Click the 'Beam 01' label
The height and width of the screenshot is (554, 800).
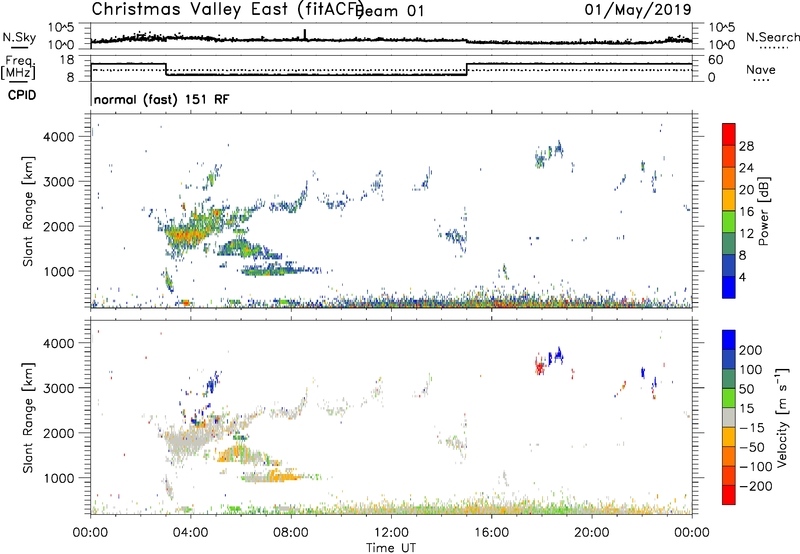[x=390, y=11]
